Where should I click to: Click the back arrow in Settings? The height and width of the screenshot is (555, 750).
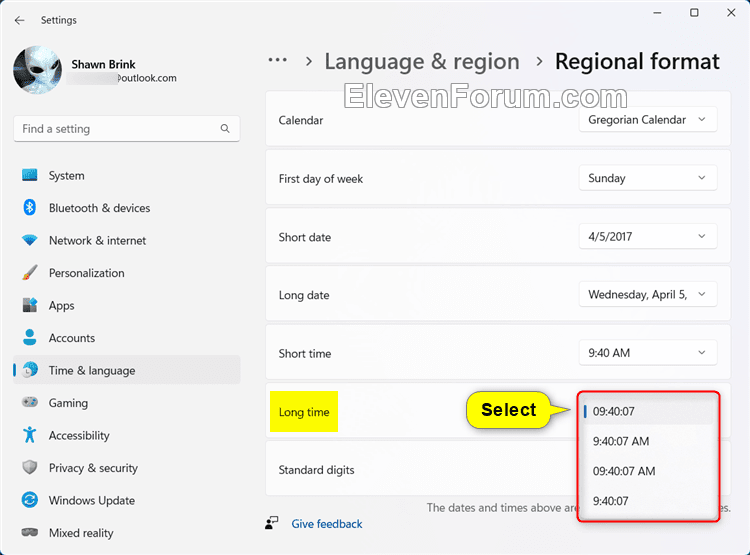point(19,20)
